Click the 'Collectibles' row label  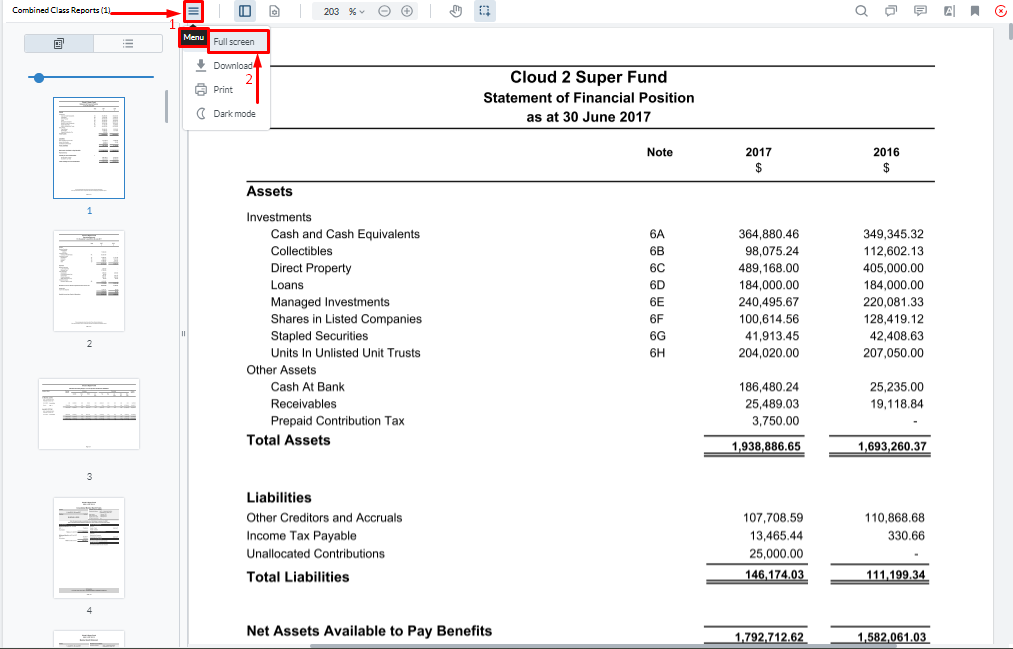301,251
